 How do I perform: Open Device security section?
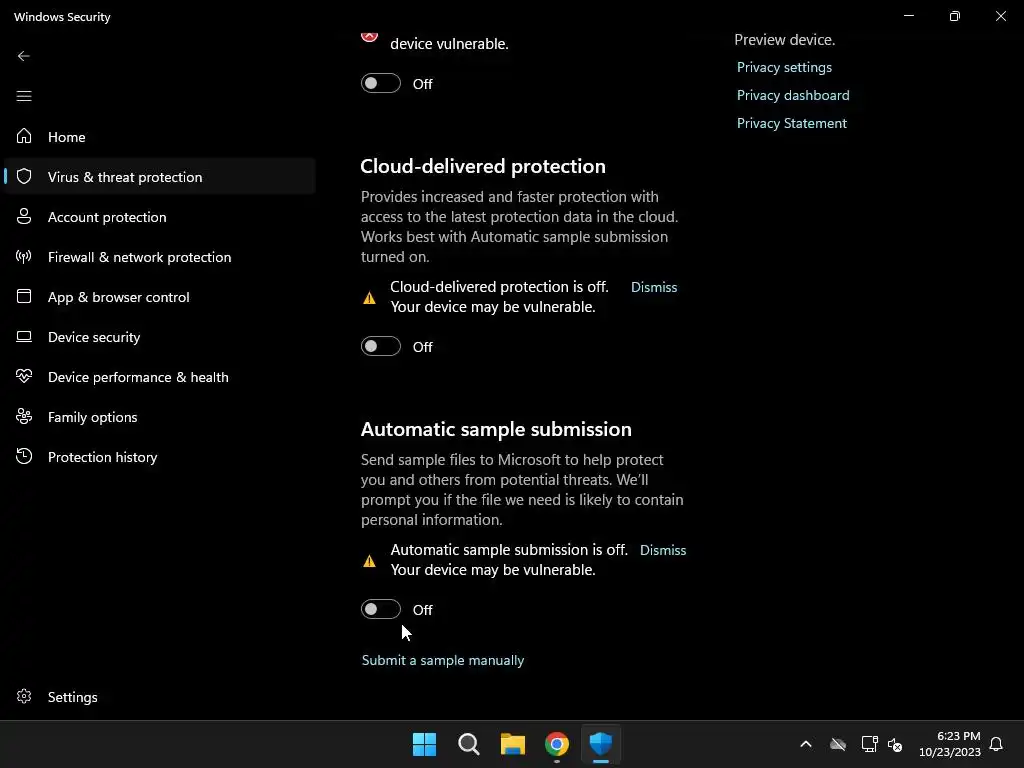(x=160, y=336)
